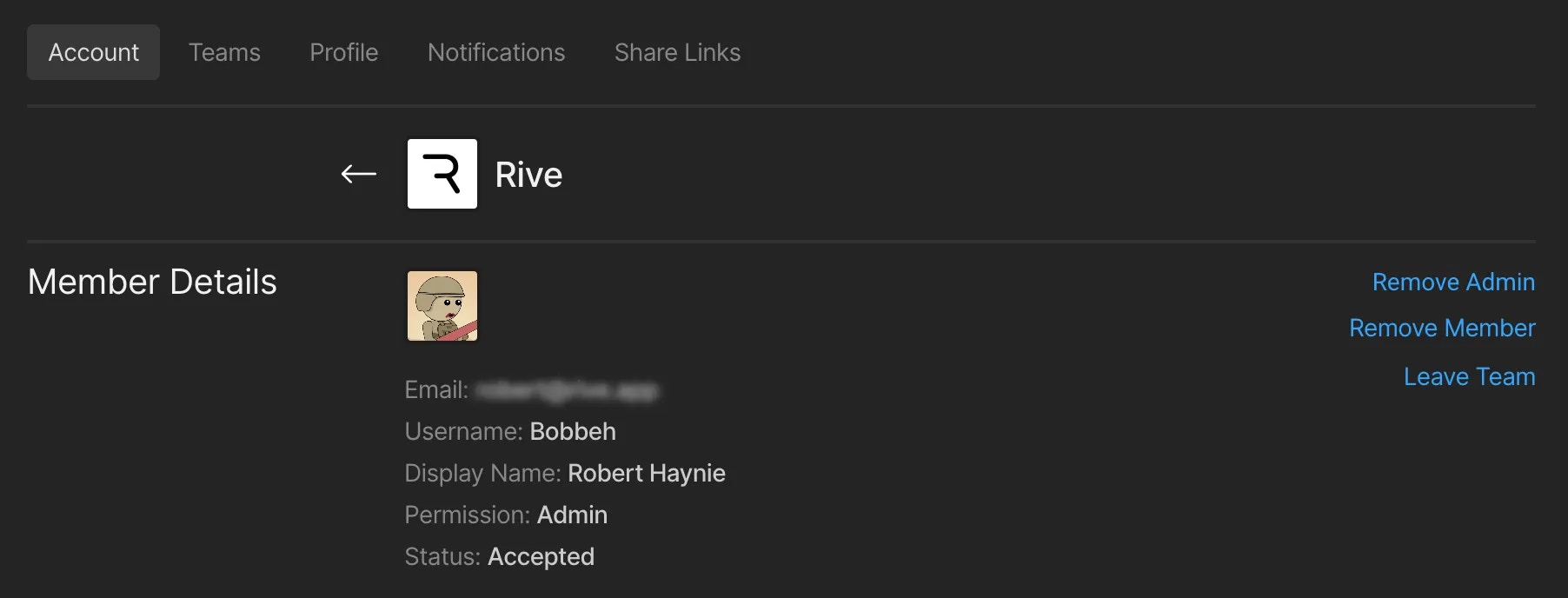Click the Accepted status value
The height and width of the screenshot is (598, 1568).
pyautogui.click(x=541, y=556)
